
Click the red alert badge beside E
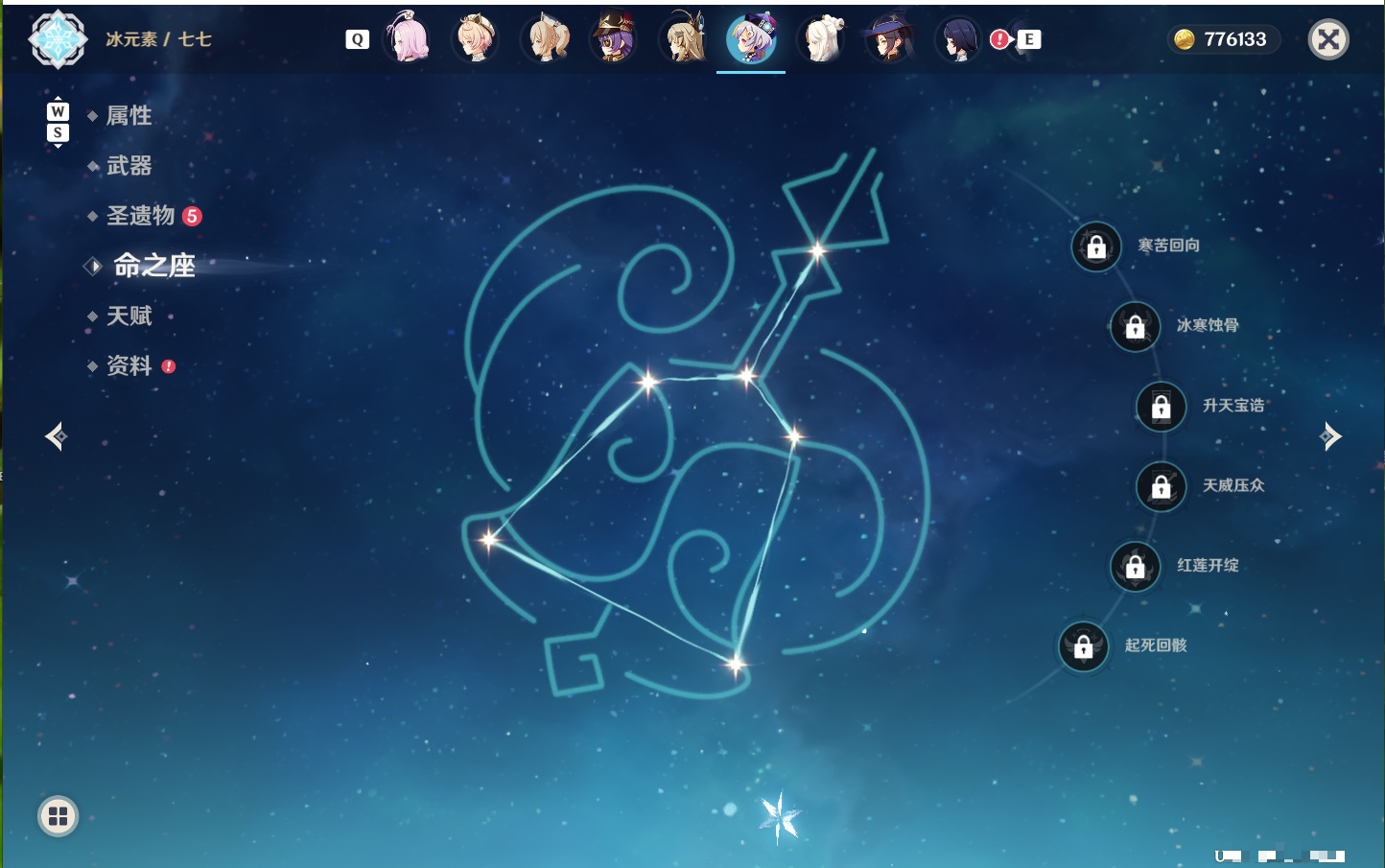click(999, 39)
